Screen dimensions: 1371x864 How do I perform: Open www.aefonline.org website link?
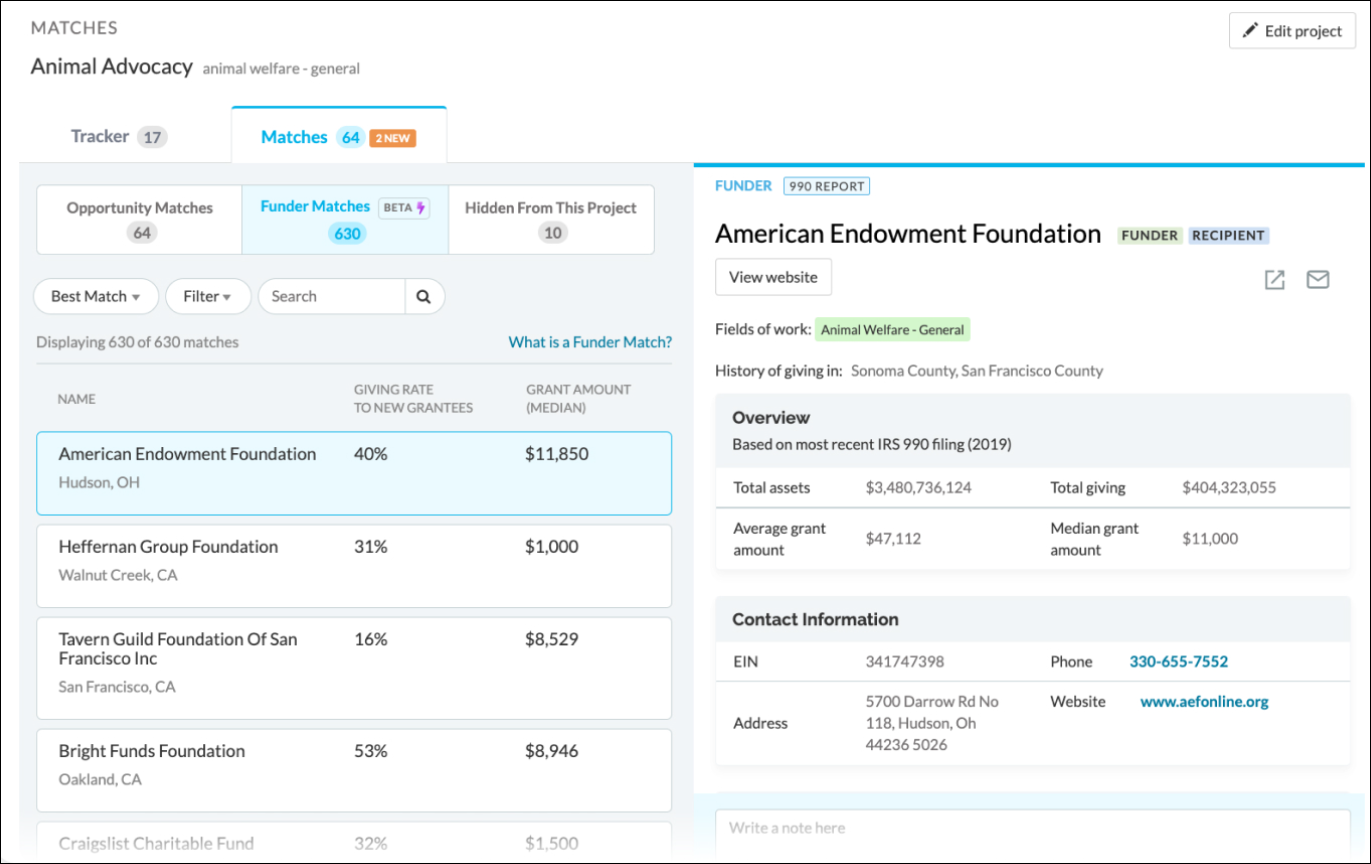tap(1204, 701)
